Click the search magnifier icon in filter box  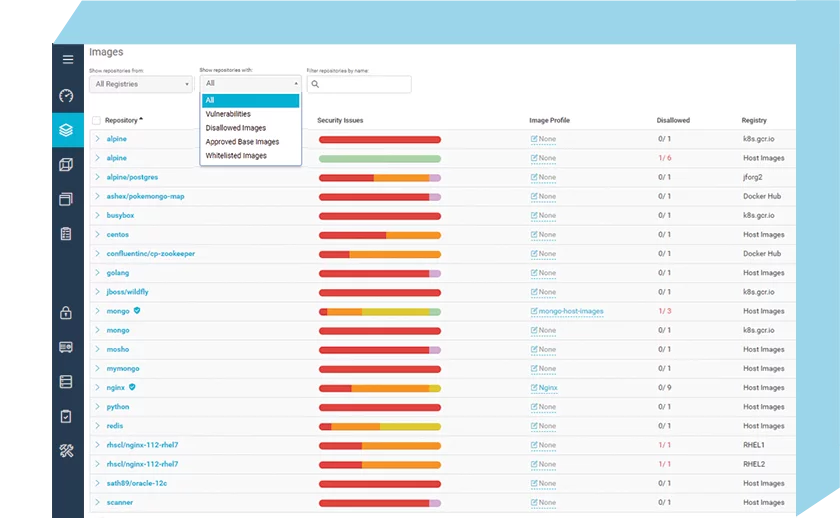click(315, 84)
